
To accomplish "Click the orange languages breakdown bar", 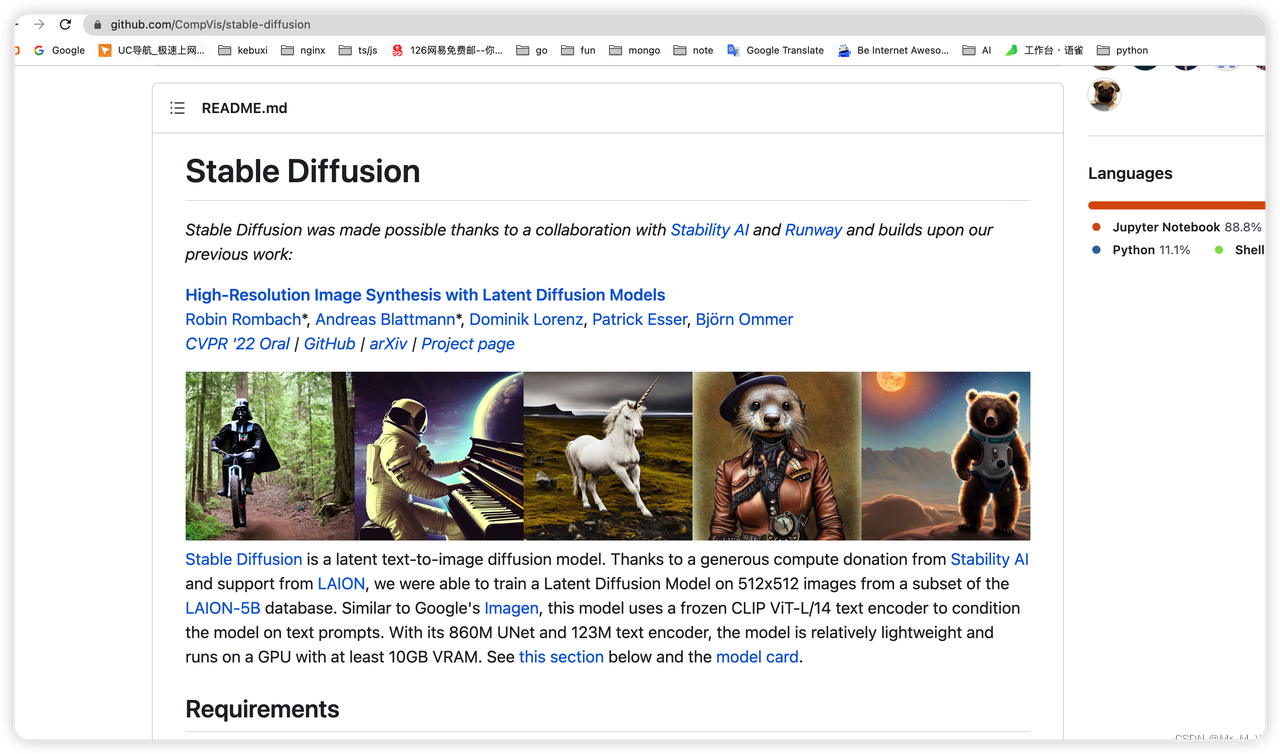I will 1176,205.
